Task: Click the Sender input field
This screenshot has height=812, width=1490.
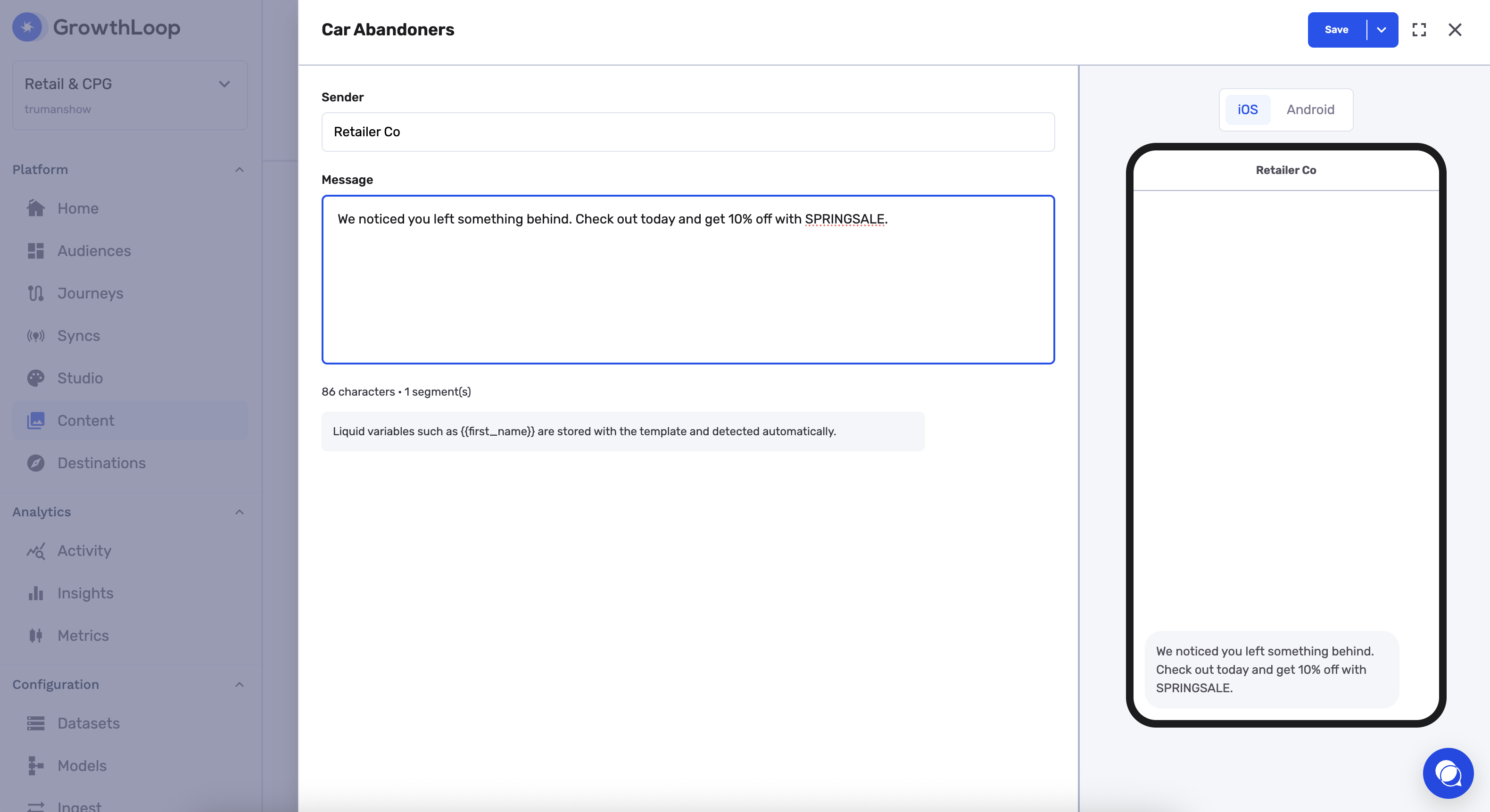Action: tap(688, 132)
